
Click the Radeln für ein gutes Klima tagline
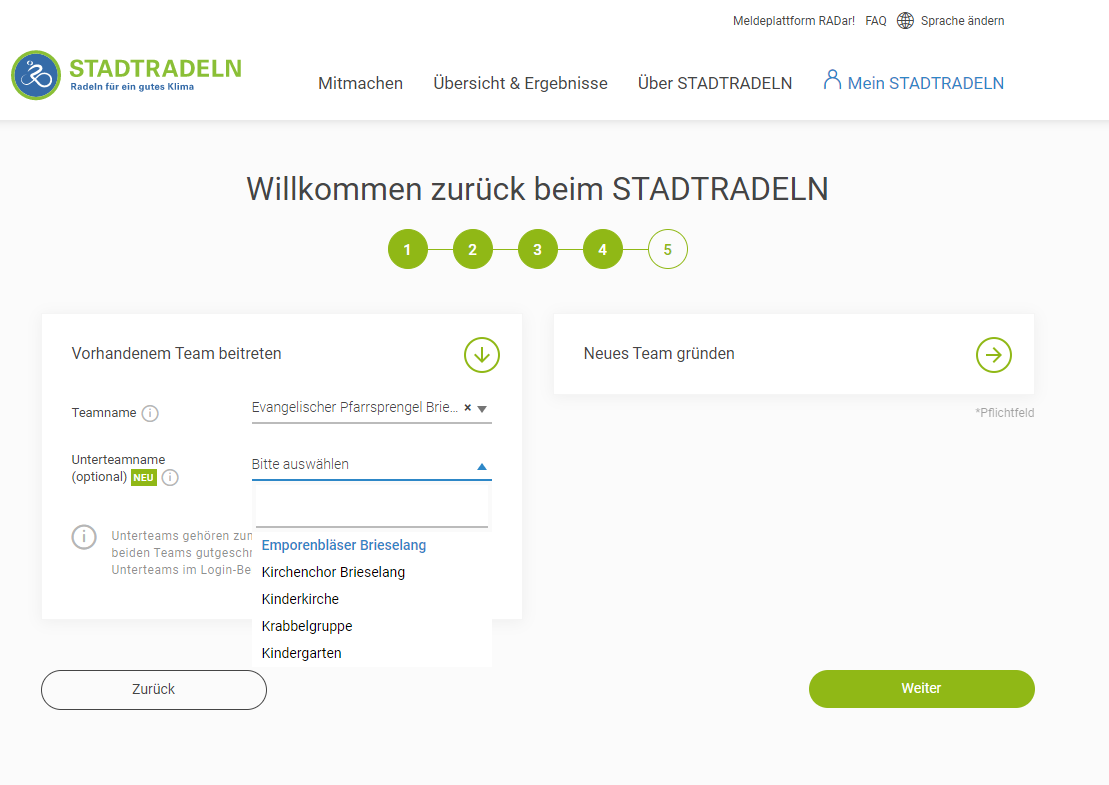132,87
